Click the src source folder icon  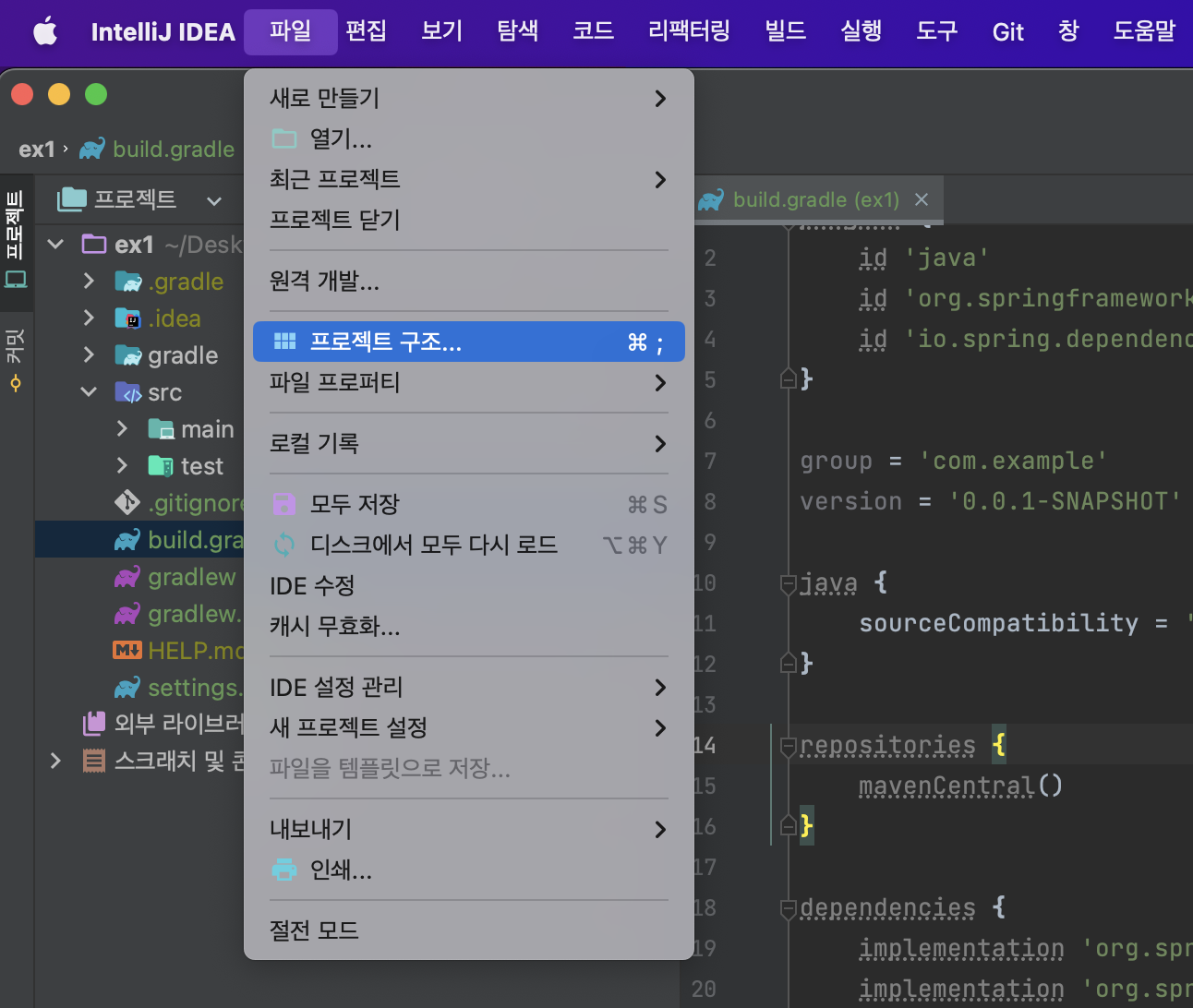coord(127,392)
